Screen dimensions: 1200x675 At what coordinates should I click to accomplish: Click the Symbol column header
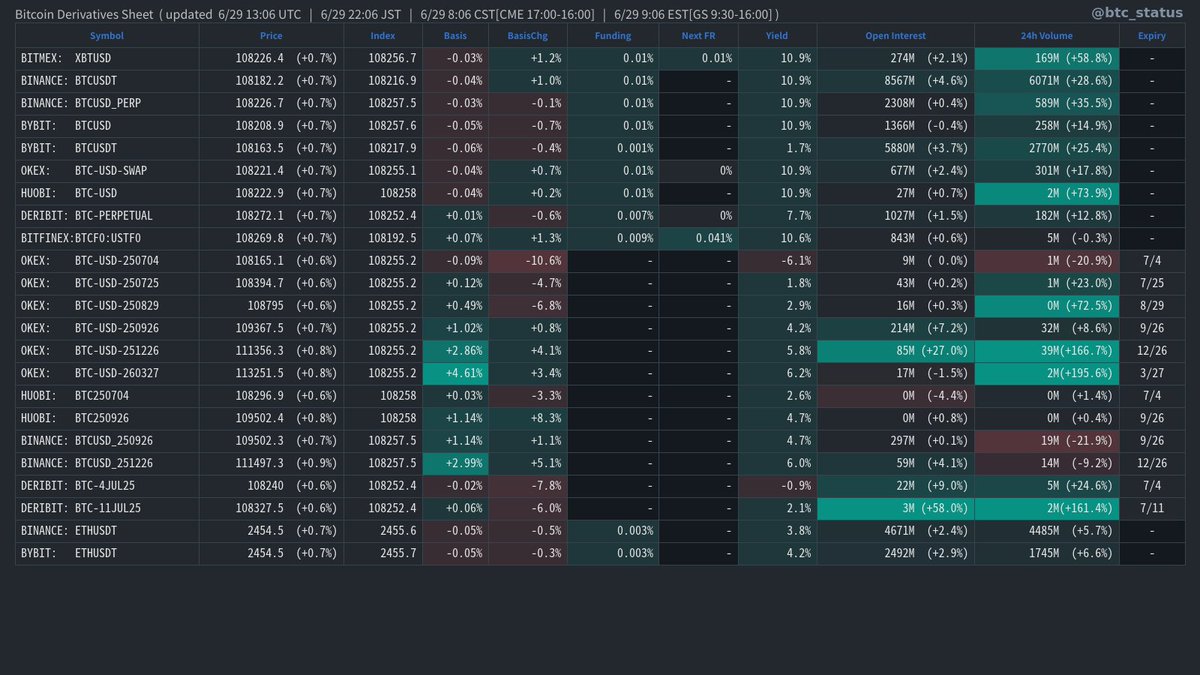(107, 36)
